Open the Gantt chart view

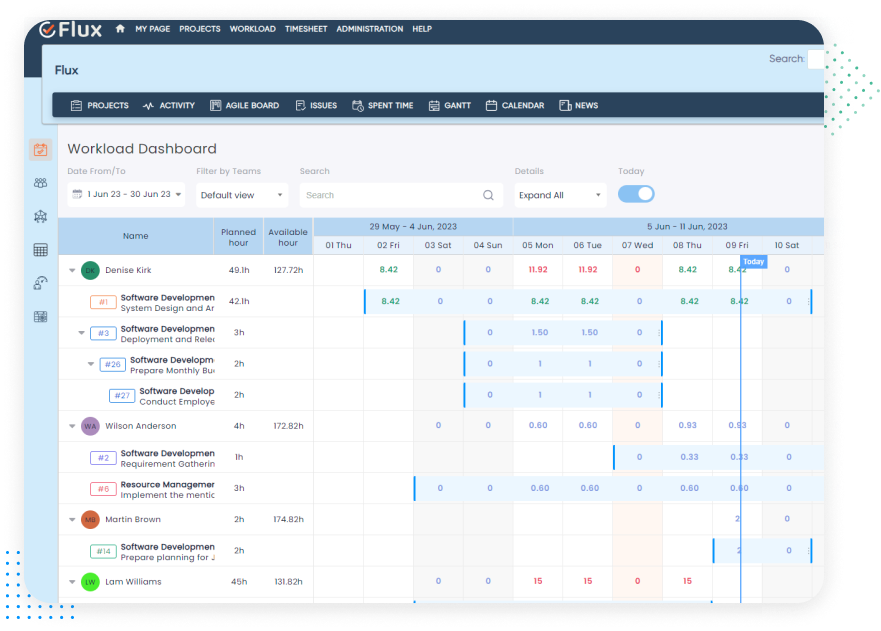coord(449,104)
